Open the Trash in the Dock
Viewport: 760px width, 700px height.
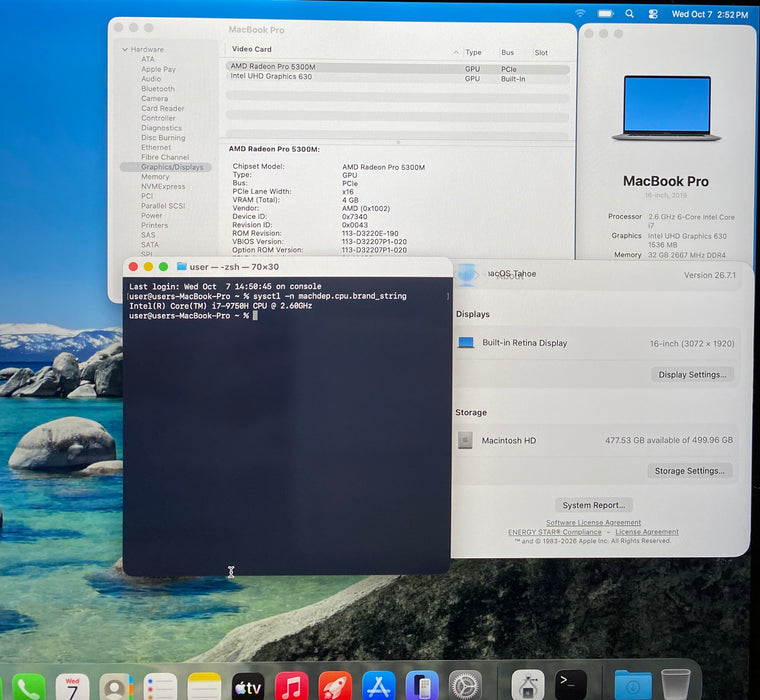click(676, 685)
